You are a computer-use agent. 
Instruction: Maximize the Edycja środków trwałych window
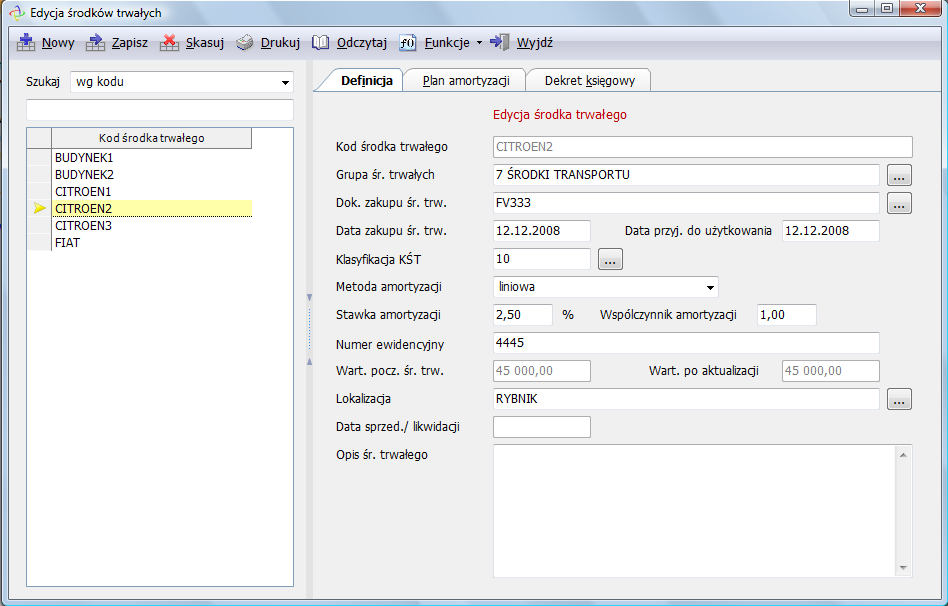887,8
